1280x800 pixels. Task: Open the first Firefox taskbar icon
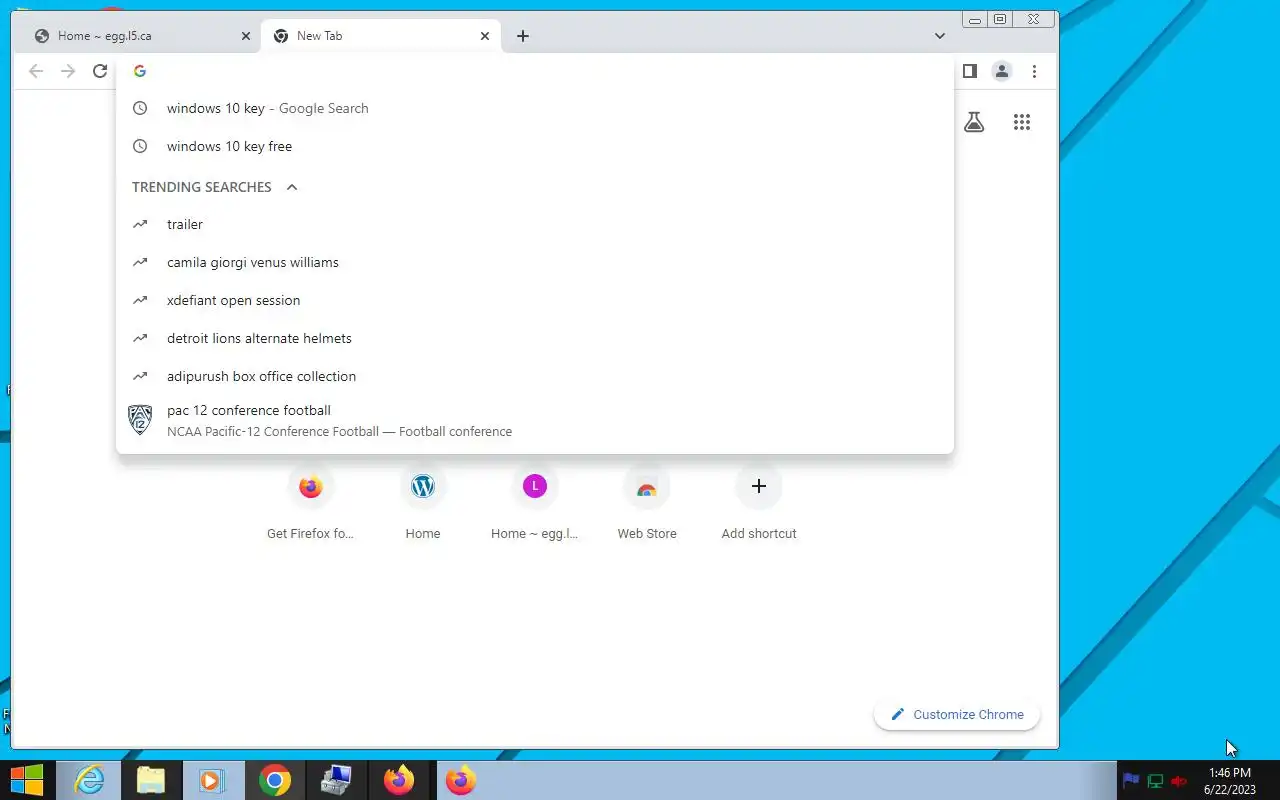click(x=399, y=780)
